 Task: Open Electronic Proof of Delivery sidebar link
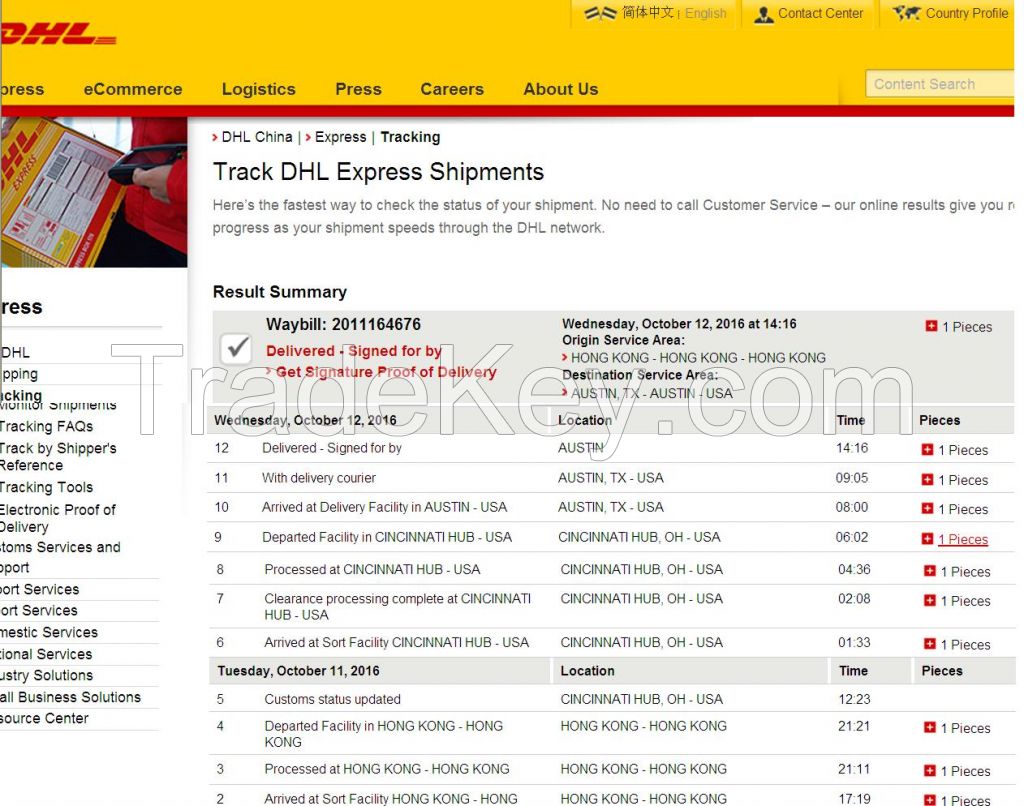click(x=57, y=518)
